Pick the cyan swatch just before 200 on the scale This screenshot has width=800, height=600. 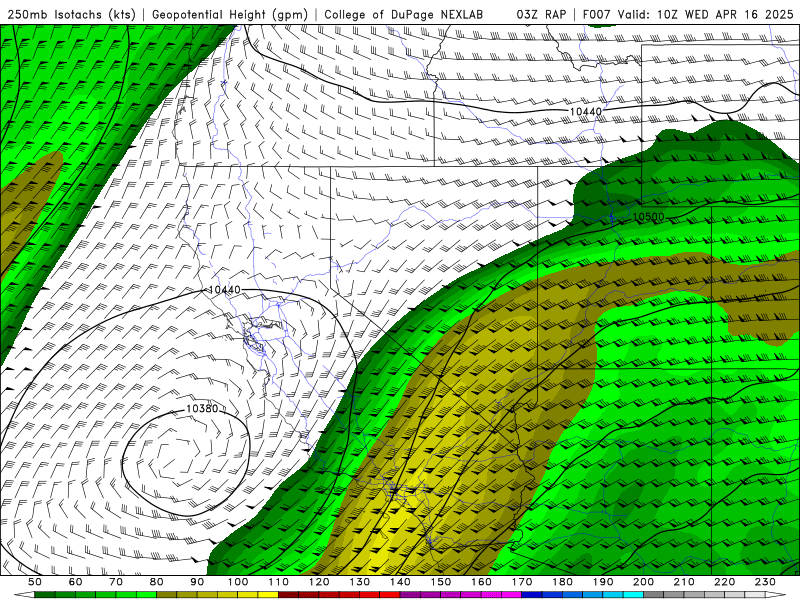(x=633, y=595)
